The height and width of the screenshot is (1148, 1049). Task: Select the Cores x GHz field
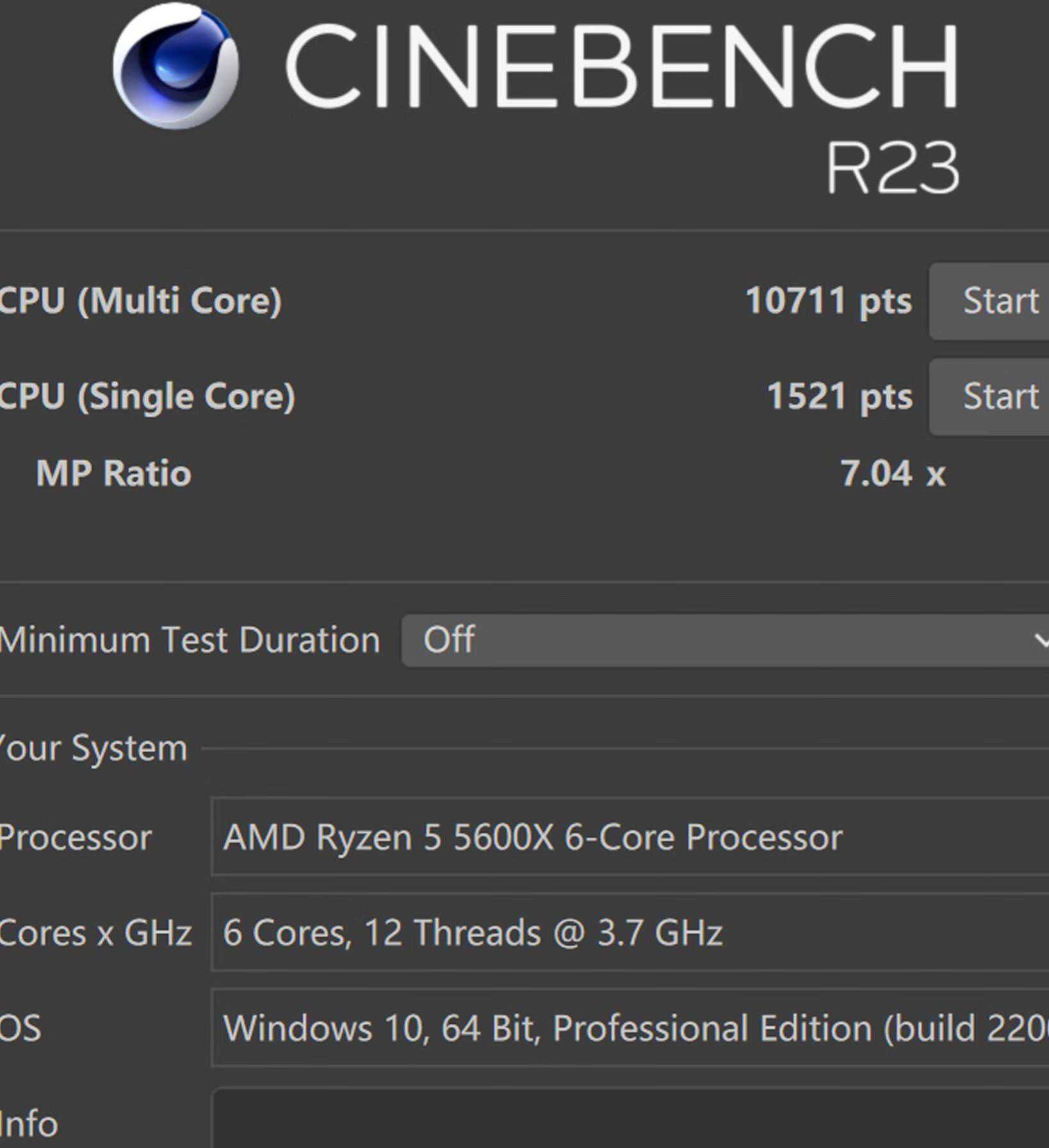(x=628, y=932)
